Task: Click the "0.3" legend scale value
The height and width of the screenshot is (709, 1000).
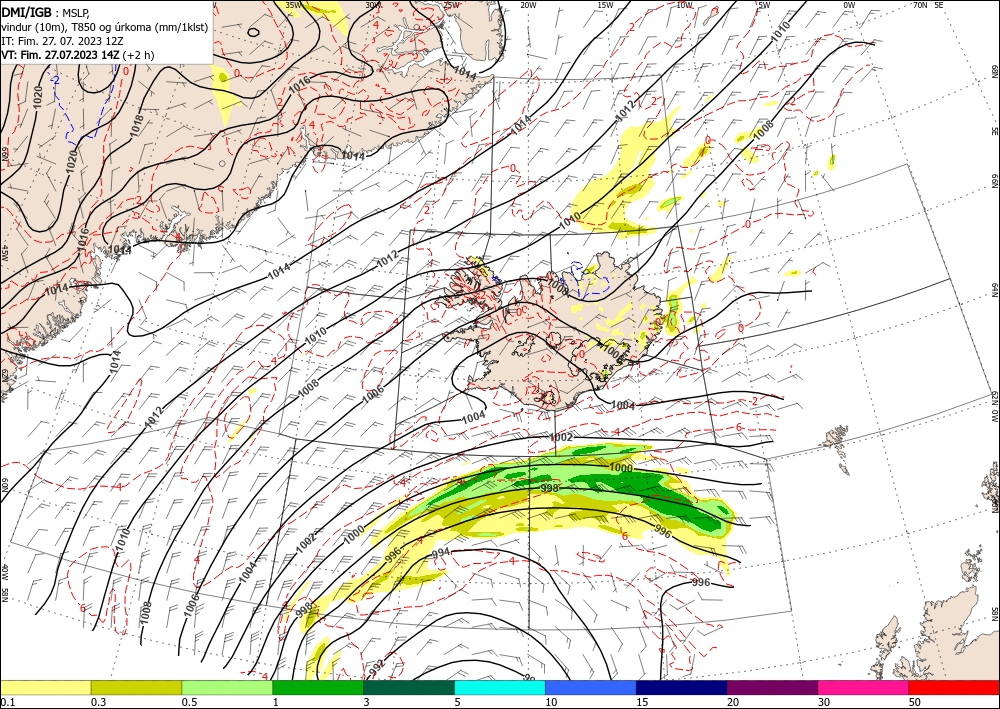Action: (98, 701)
